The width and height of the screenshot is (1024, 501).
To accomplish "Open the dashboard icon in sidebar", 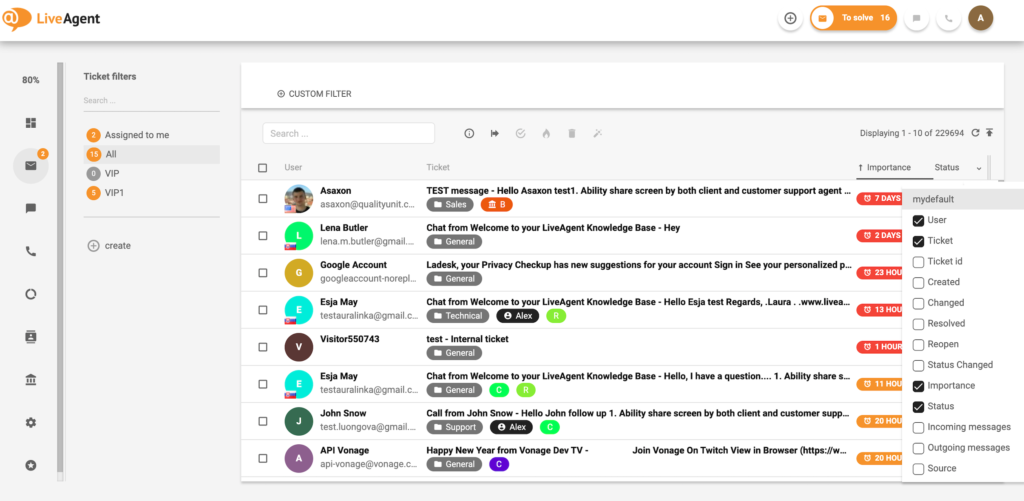I will (31, 123).
